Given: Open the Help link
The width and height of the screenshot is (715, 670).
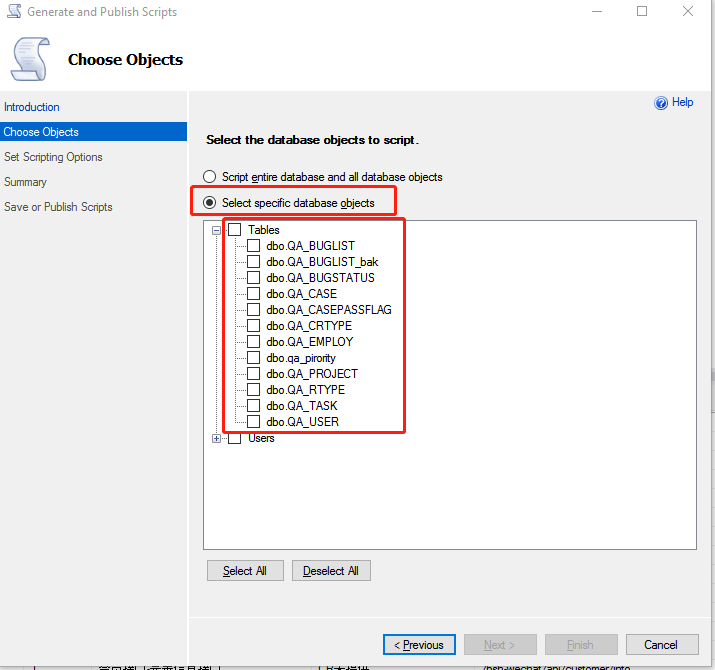Looking at the screenshot, I should pos(682,102).
